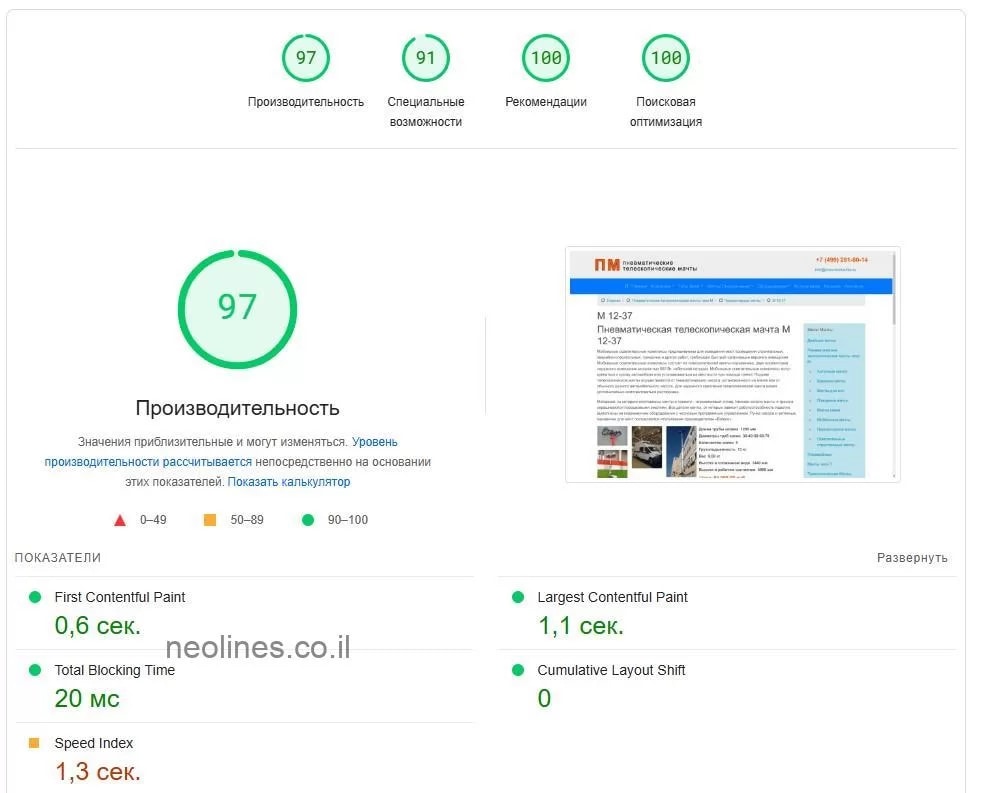Click the green dot beside Total Blocking Time

click(x=35, y=670)
